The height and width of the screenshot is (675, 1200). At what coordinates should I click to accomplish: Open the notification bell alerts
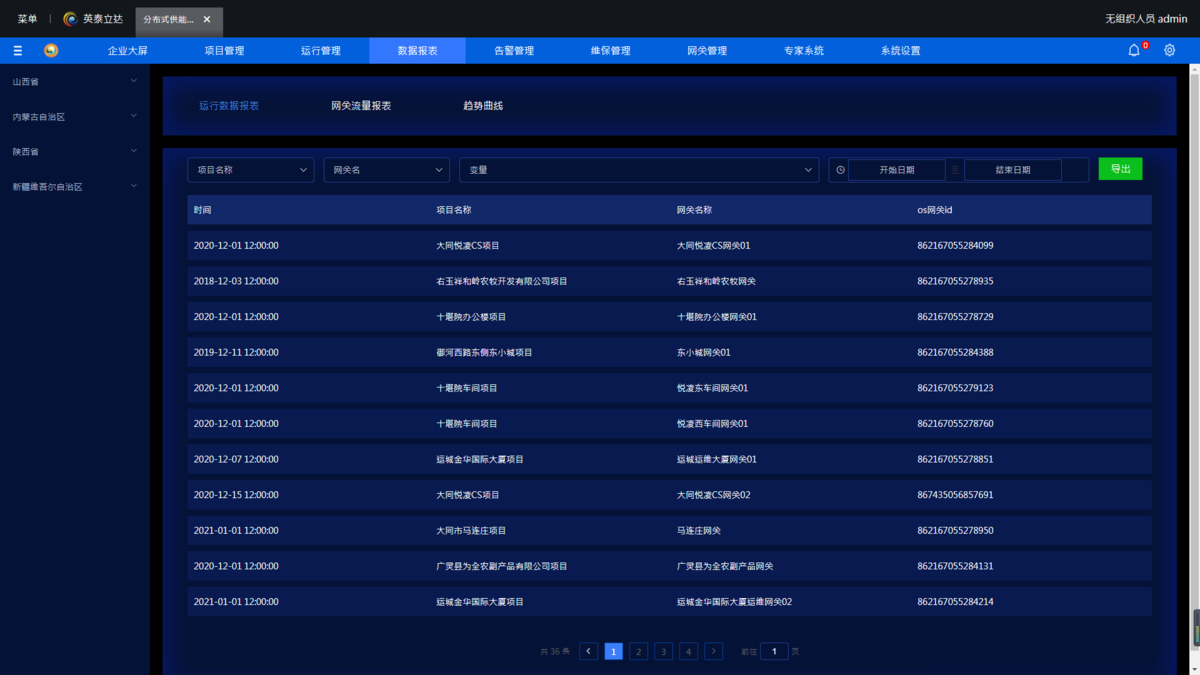pyautogui.click(x=1134, y=51)
